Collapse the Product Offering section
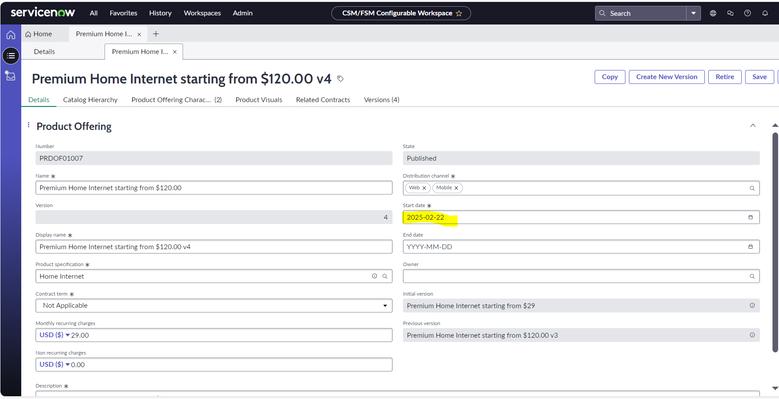The height and width of the screenshot is (399, 779). (x=753, y=126)
